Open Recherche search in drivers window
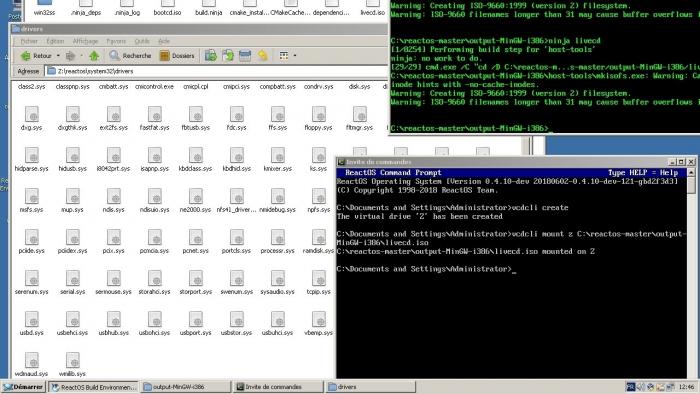The image size is (700, 394). pos(130,56)
